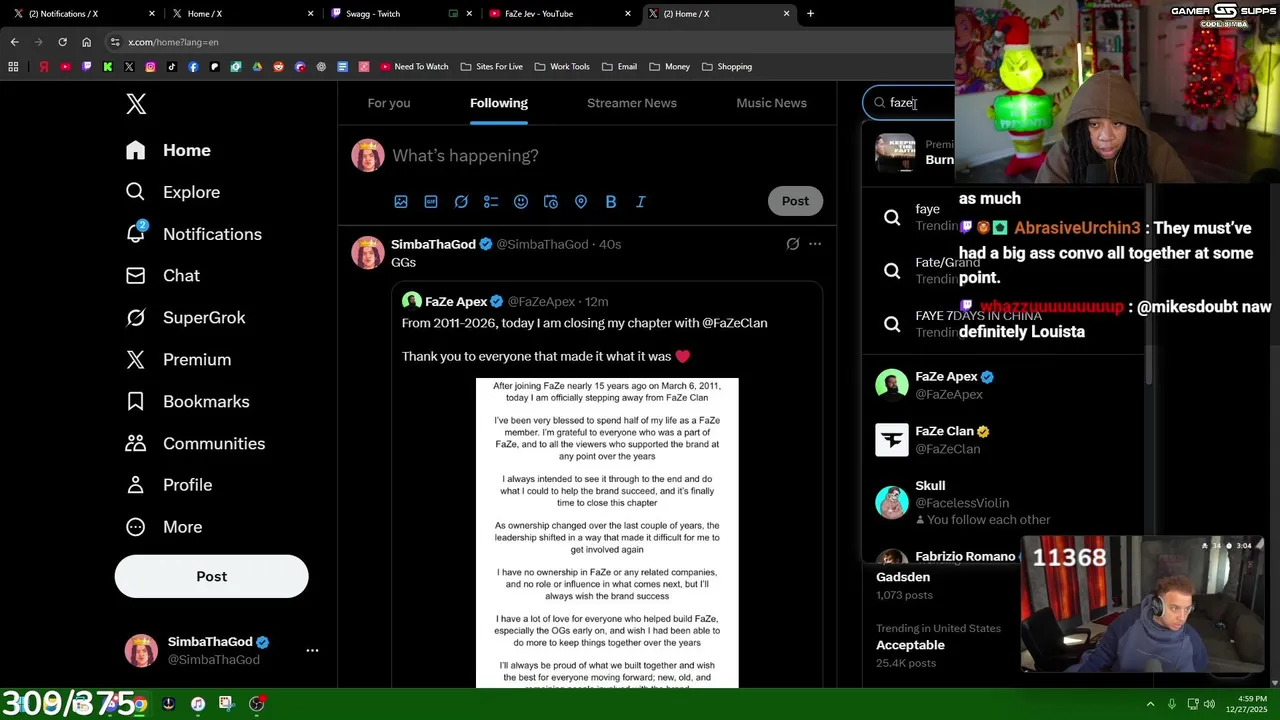1280x720 pixels.
Task: Switch to the For you tab
Action: 389,103
